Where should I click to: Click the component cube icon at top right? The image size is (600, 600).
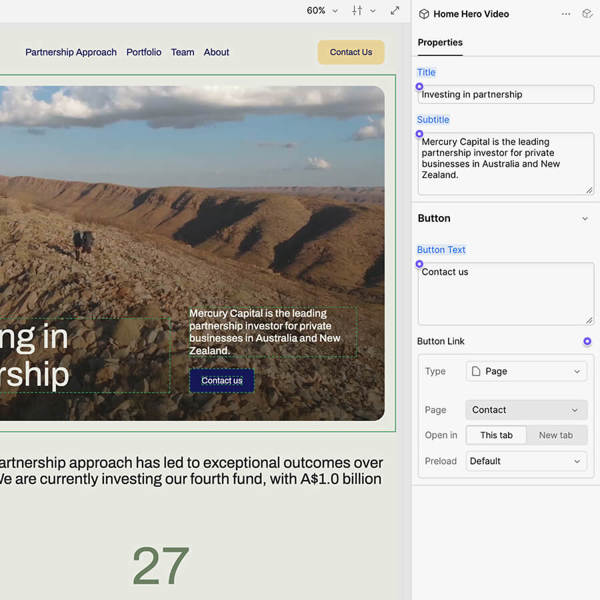click(x=587, y=14)
